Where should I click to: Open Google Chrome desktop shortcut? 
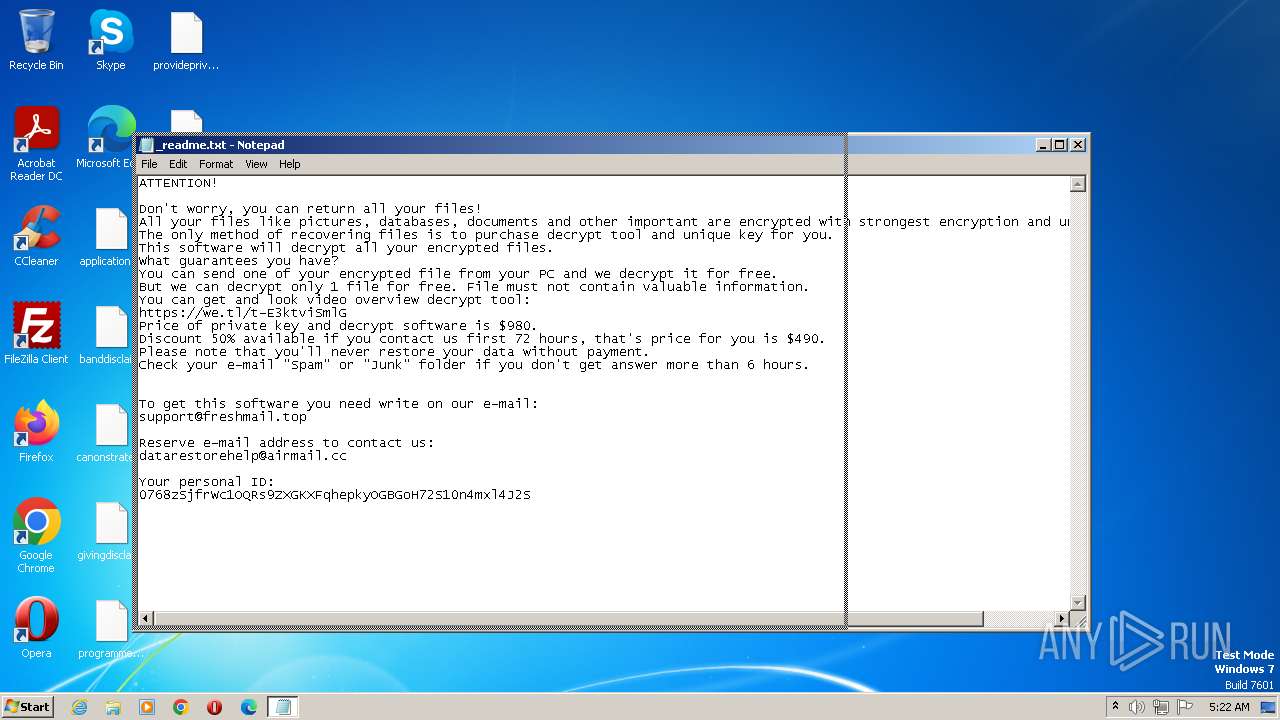pos(36,536)
